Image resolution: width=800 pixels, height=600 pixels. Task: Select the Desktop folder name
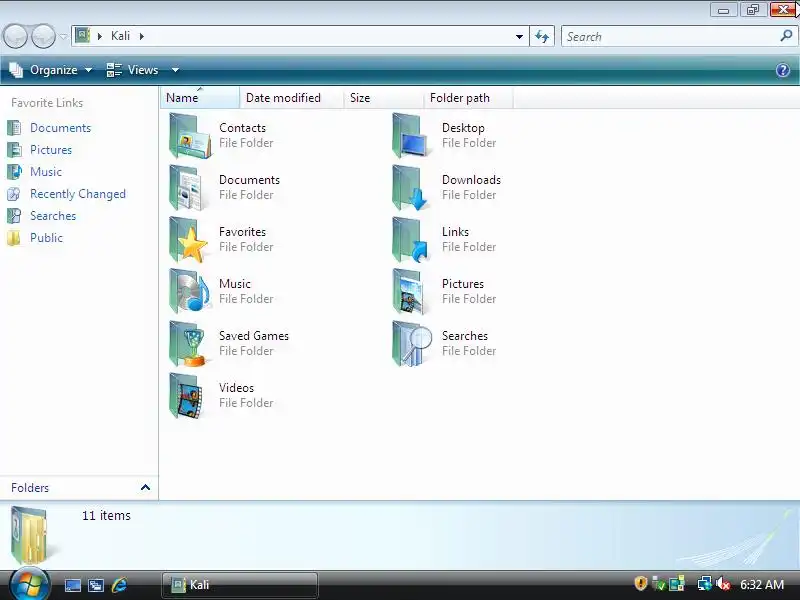pos(463,128)
